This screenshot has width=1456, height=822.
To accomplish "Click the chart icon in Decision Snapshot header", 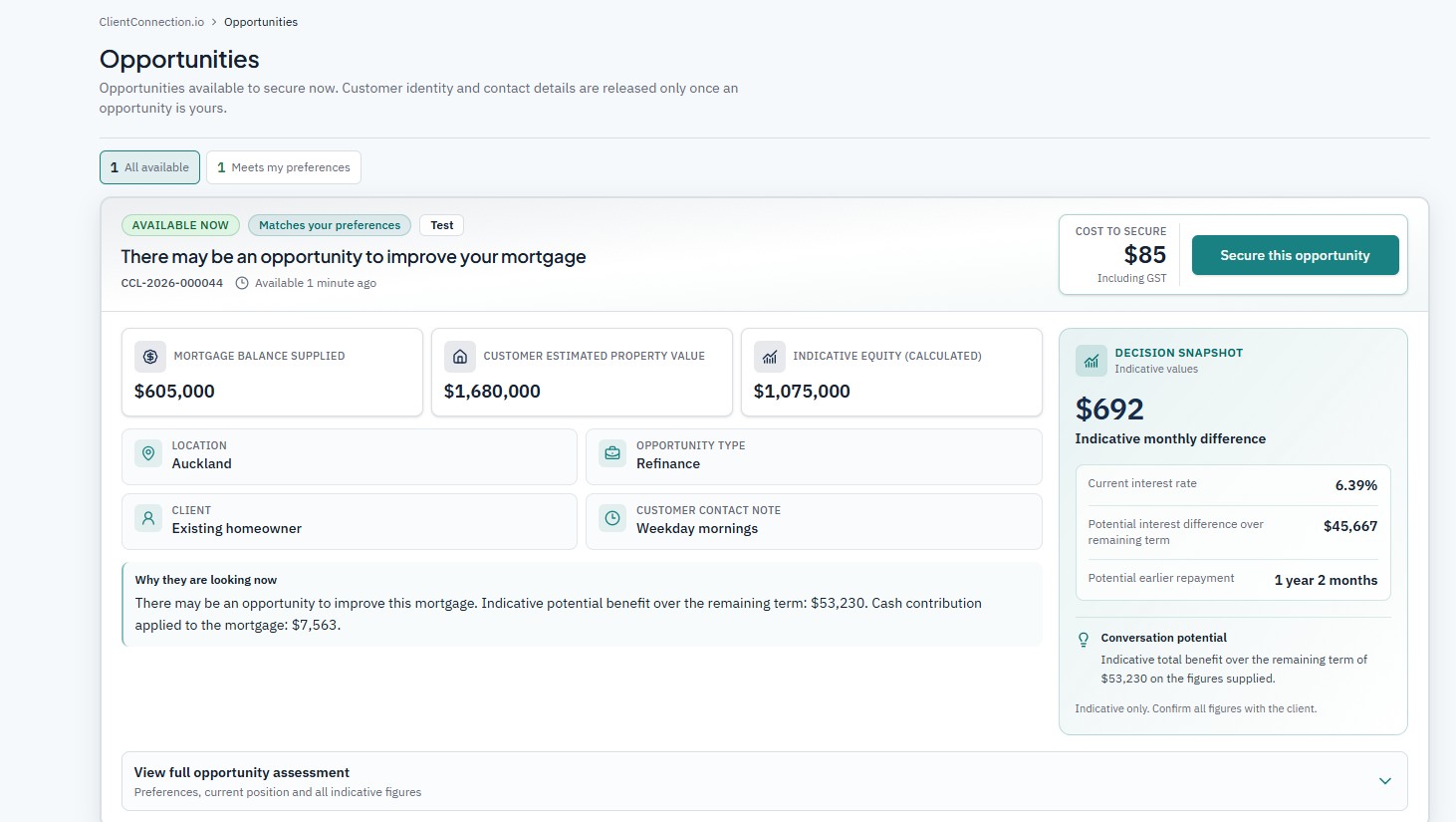I will (1091, 361).
